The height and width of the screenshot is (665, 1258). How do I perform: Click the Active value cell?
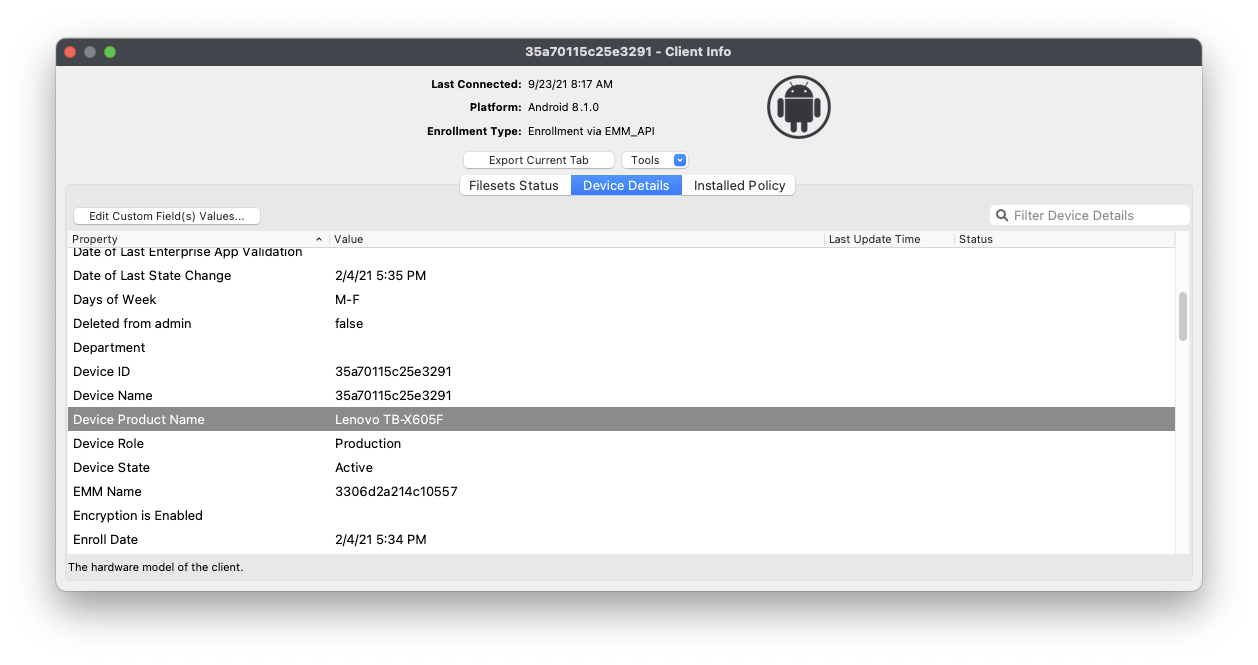[354, 468]
